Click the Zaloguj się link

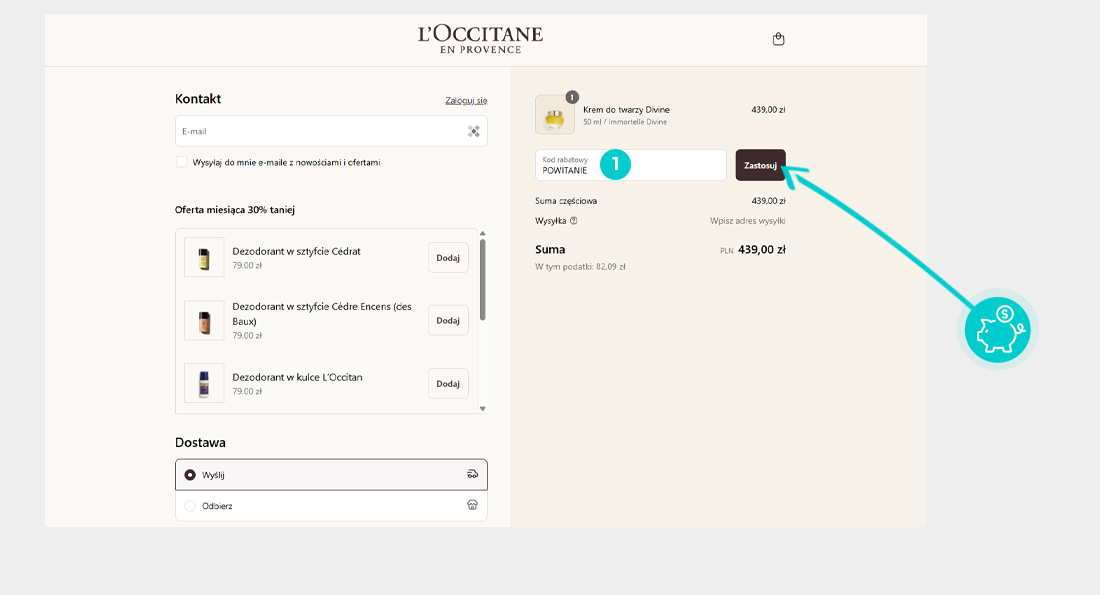click(466, 100)
